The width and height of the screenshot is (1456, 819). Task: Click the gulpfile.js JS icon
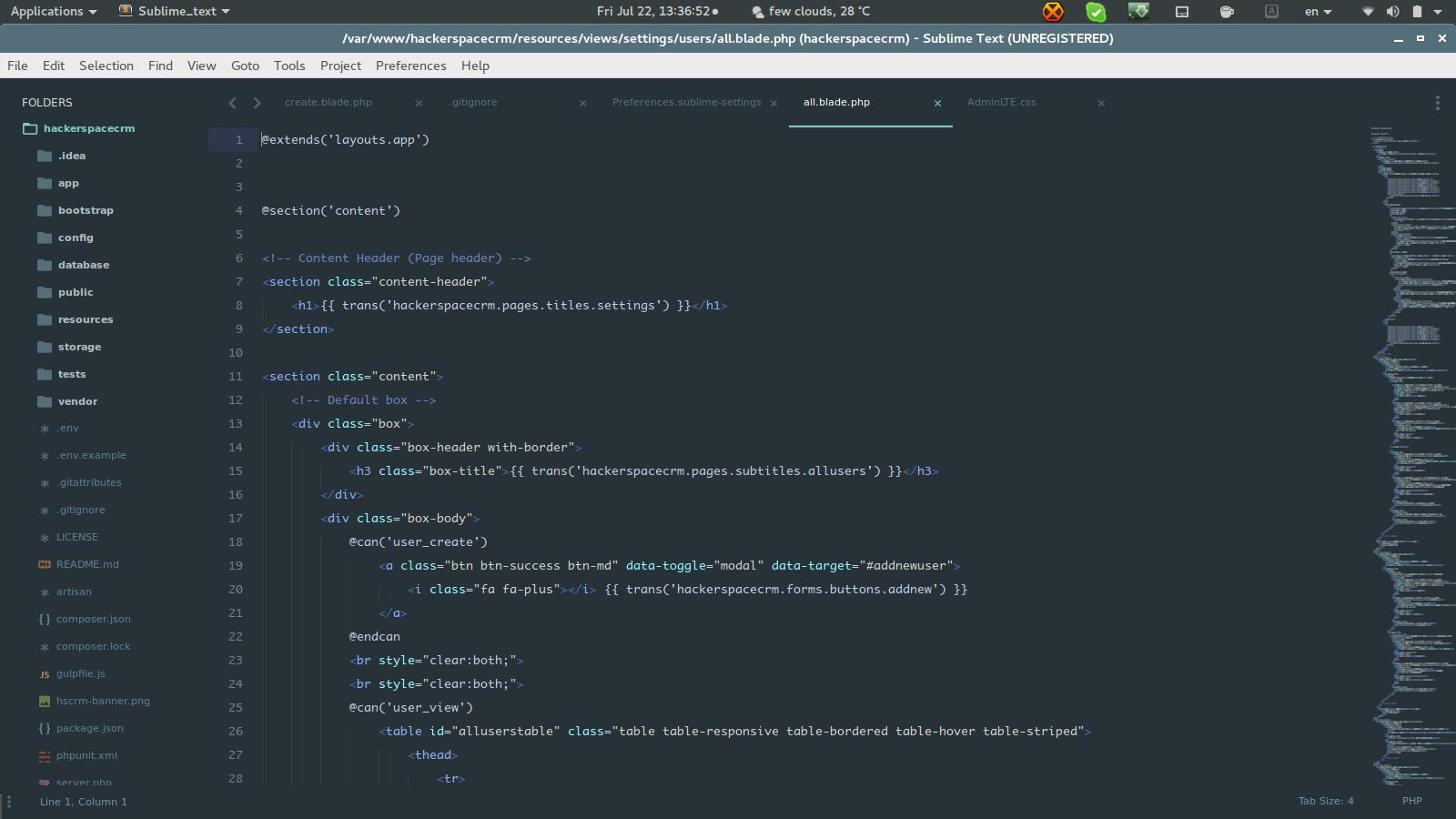tap(45, 673)
